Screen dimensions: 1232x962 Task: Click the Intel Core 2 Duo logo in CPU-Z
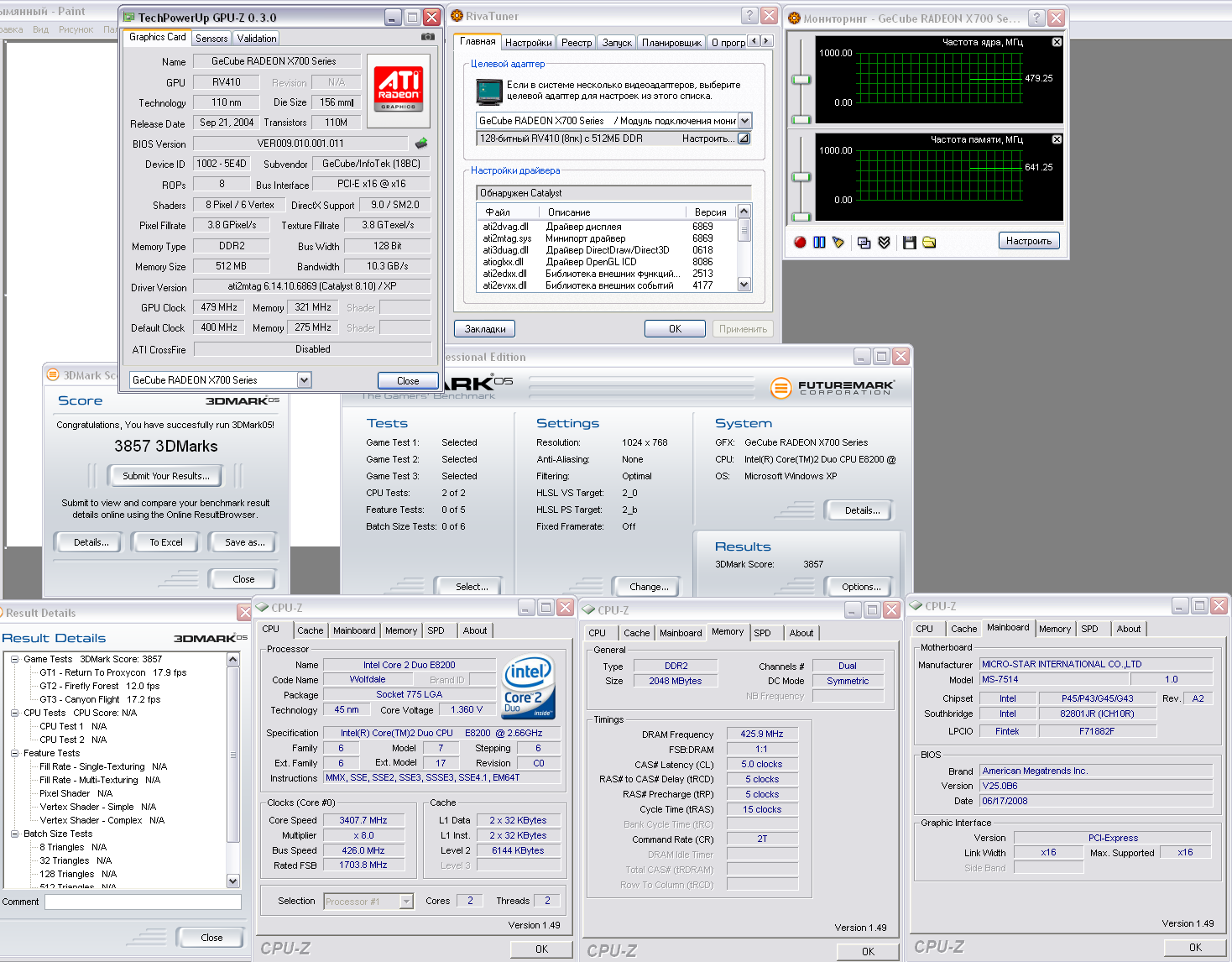pyautogui.click(x=529, y=687)
